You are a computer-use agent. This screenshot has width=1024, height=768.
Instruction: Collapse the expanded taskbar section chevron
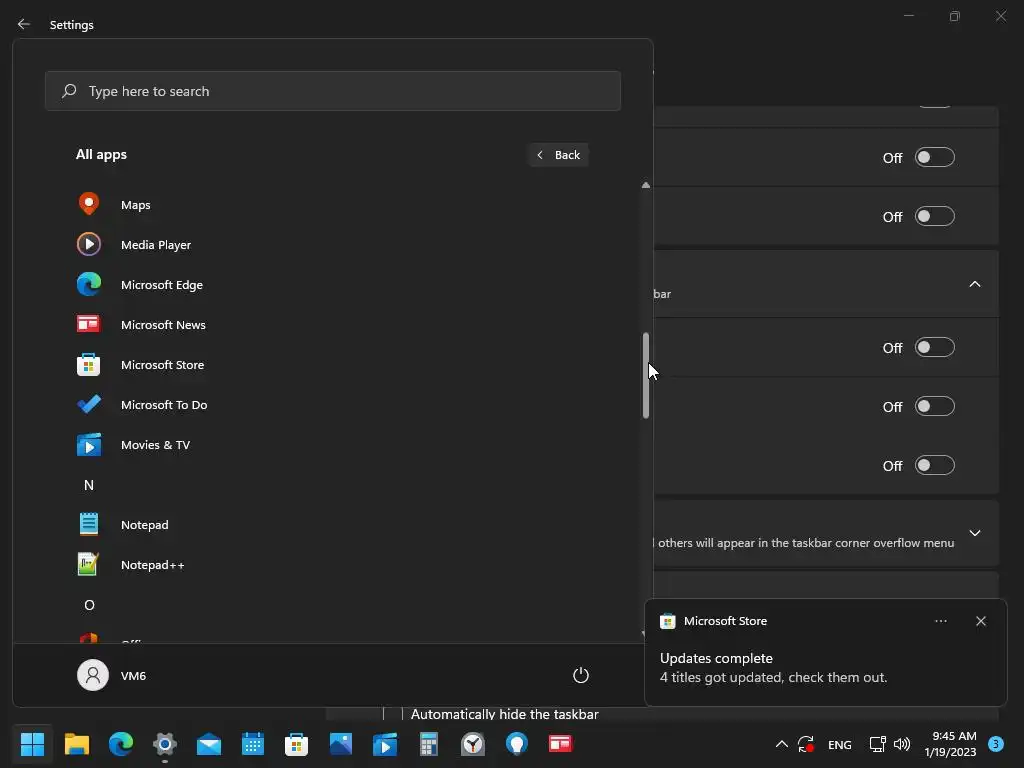(974, 284)
